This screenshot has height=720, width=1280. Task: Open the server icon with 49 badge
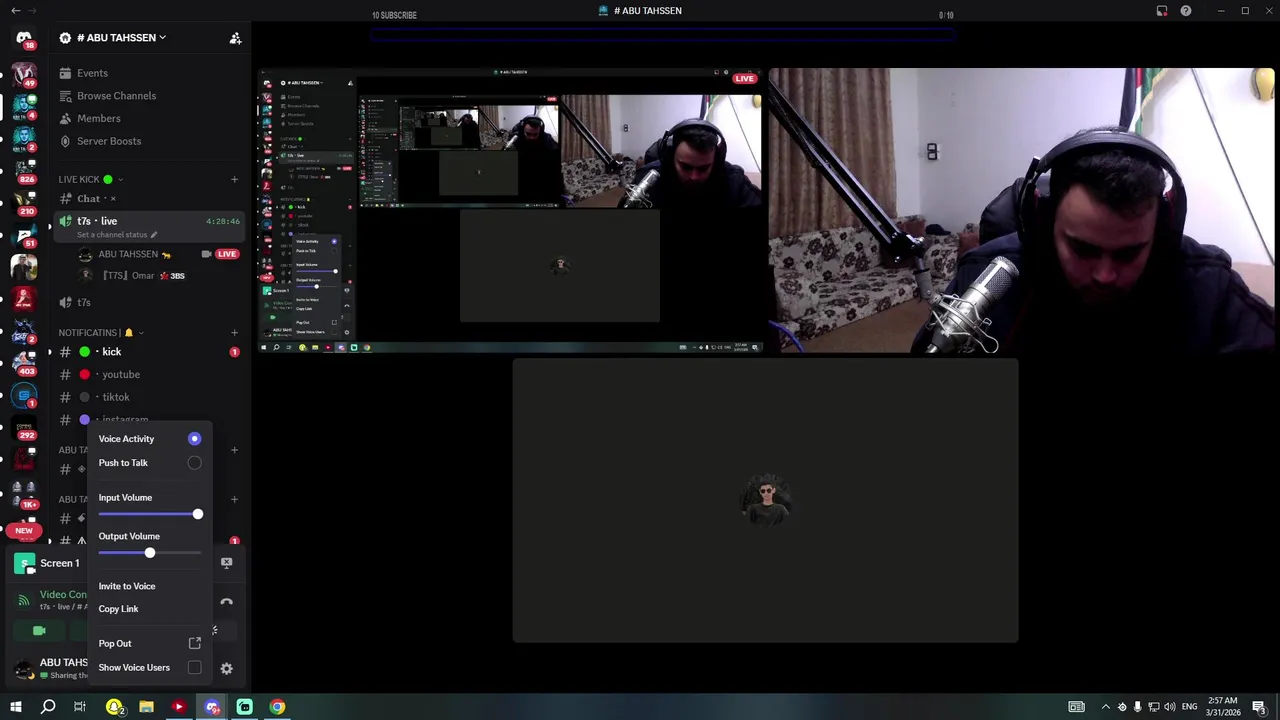(x=24, y=75)
